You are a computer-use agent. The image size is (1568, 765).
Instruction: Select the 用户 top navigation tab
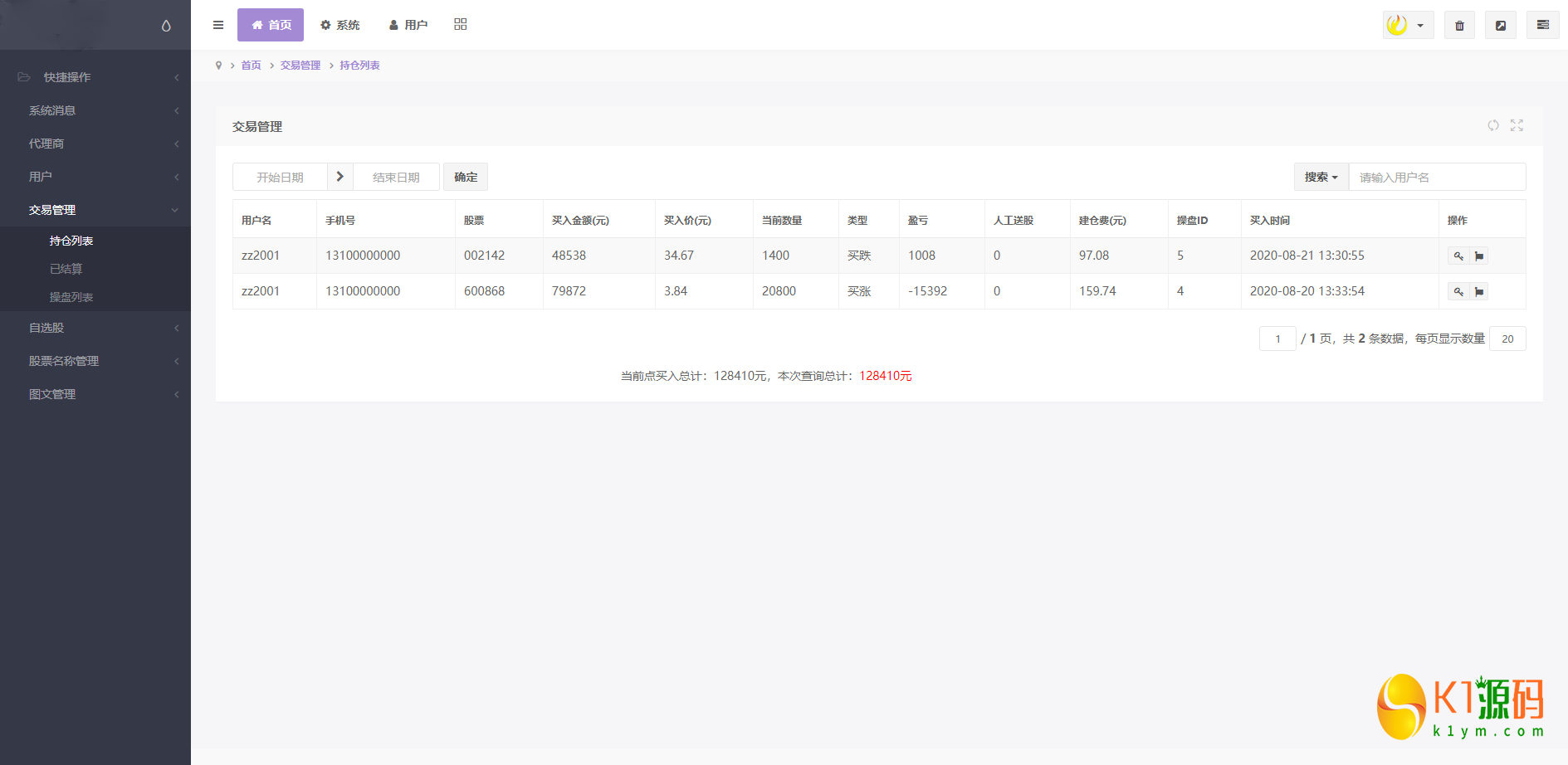pyautogui.click(x=408, y=25)
